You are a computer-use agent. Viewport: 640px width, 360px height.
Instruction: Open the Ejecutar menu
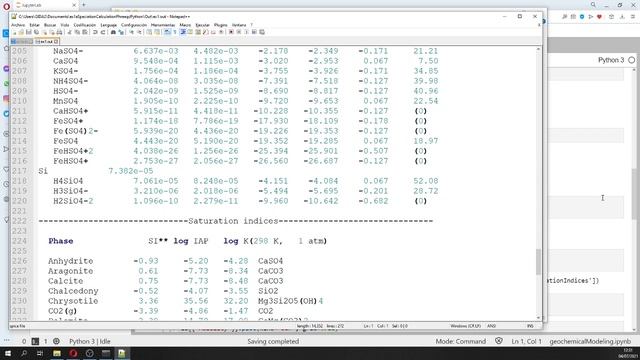[202, 25]
